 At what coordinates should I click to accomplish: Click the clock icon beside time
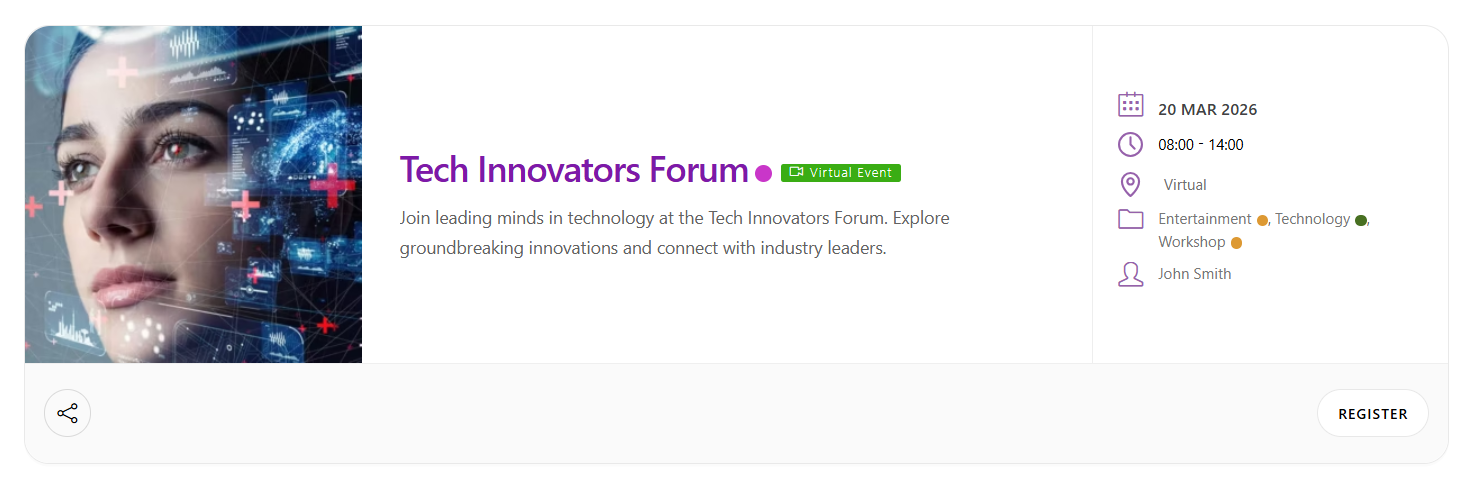pyautogui.click(x=1130, y=144)
